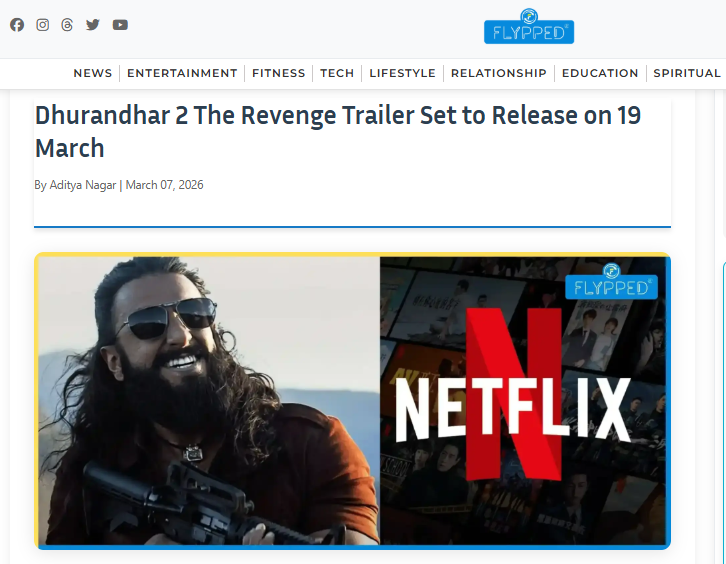Click the actor photo in article image
Image resolution: width=726 pixels, height=564 pixels.
click(x=209, y=401)
